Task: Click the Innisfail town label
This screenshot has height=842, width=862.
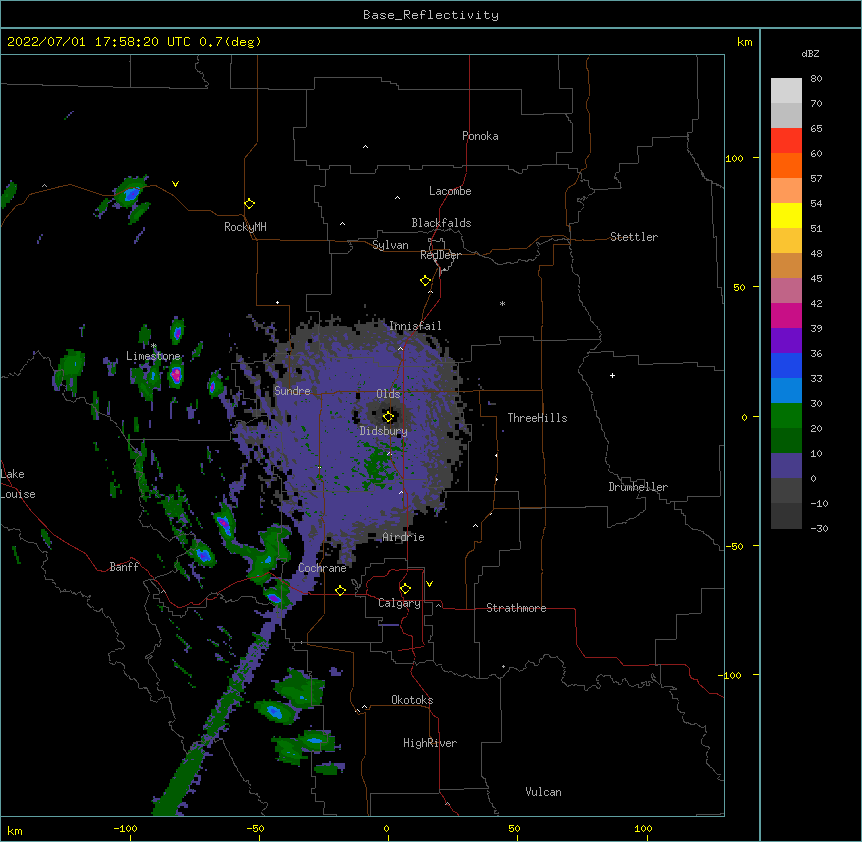Action: tap(415, 326)
